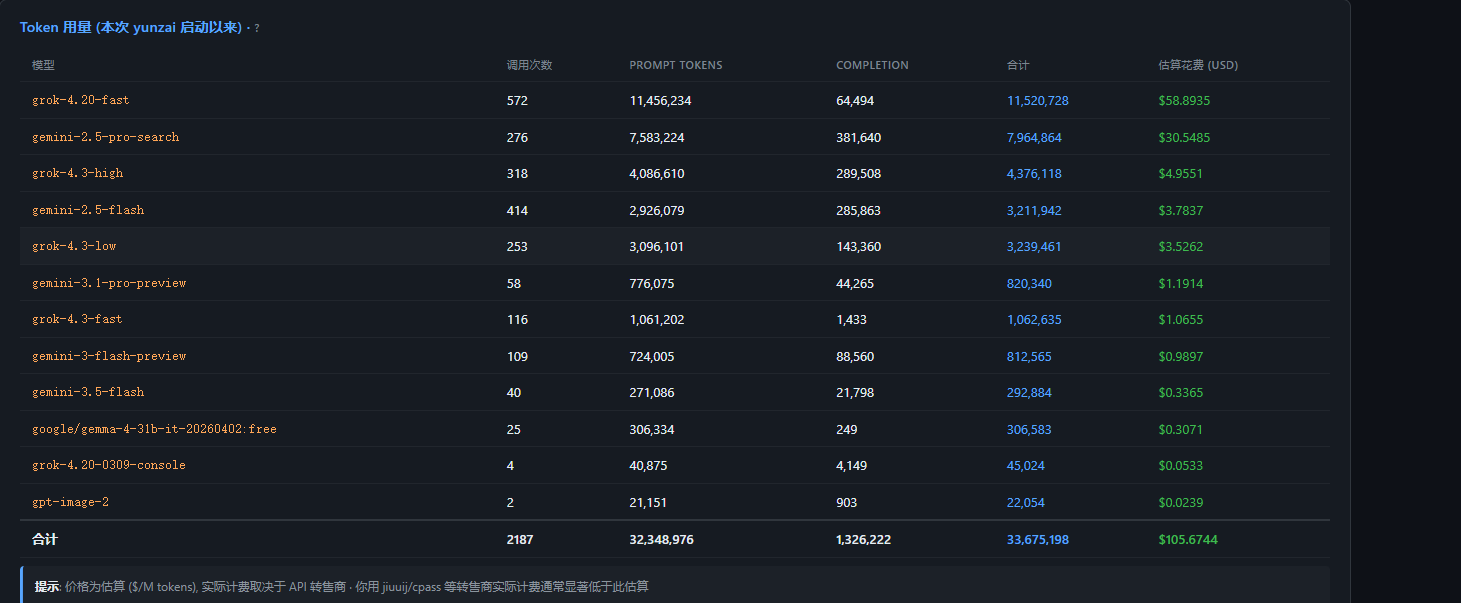This screenshot has height=603, width=1461.
Task: Click the question mark help icon beside title
Action: point(257,28)
